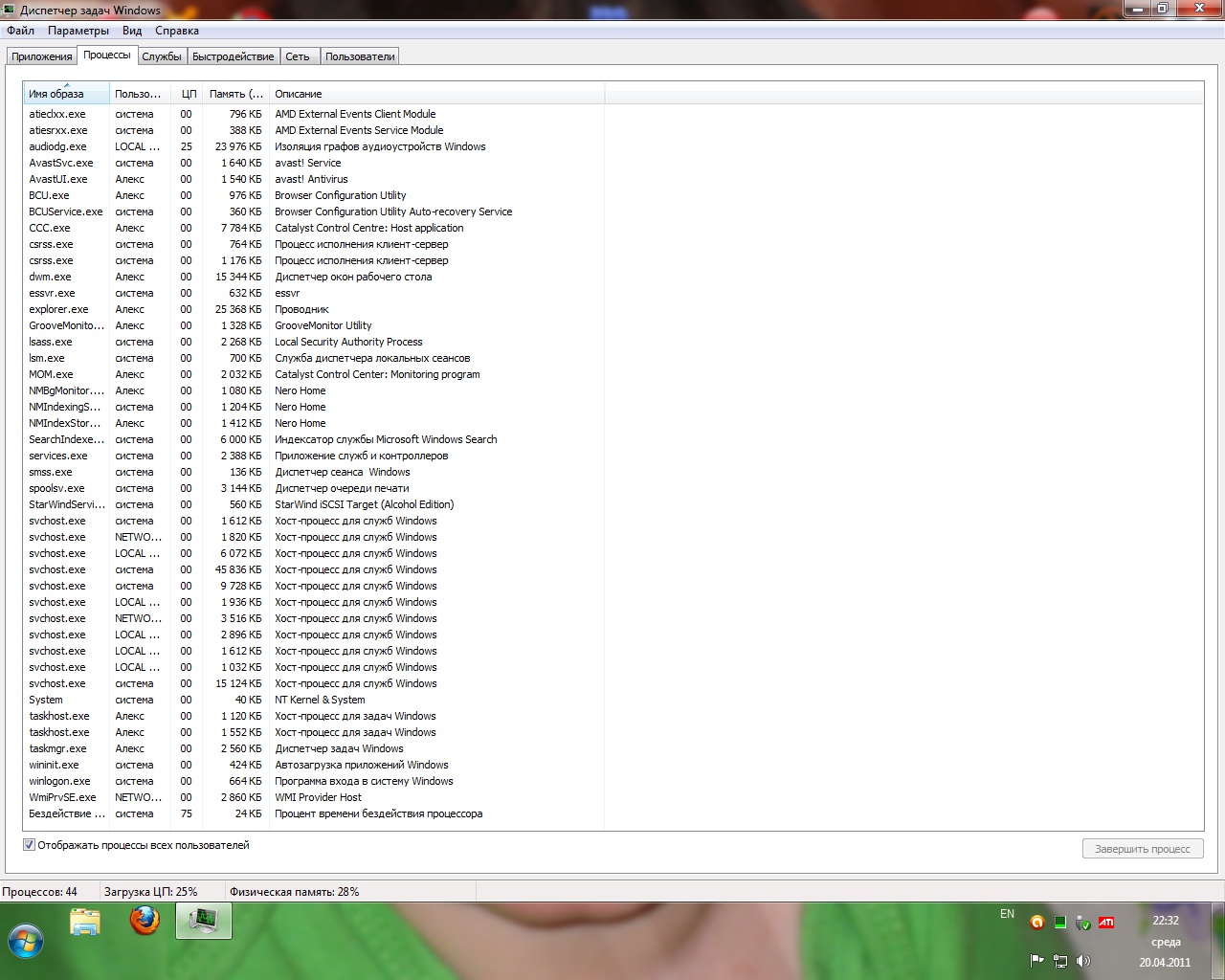Select the wininit.exe process
Screen dimensions: 1225x980
314,765
